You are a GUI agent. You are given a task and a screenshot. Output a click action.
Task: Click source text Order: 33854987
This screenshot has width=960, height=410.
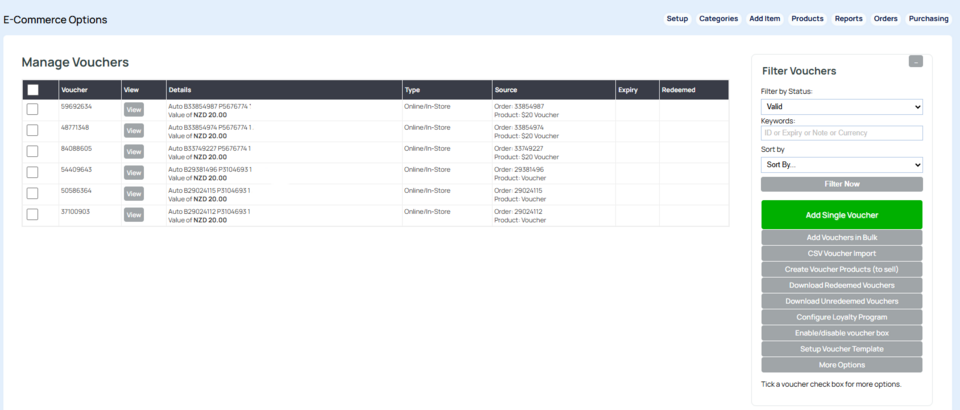[519, 106]
